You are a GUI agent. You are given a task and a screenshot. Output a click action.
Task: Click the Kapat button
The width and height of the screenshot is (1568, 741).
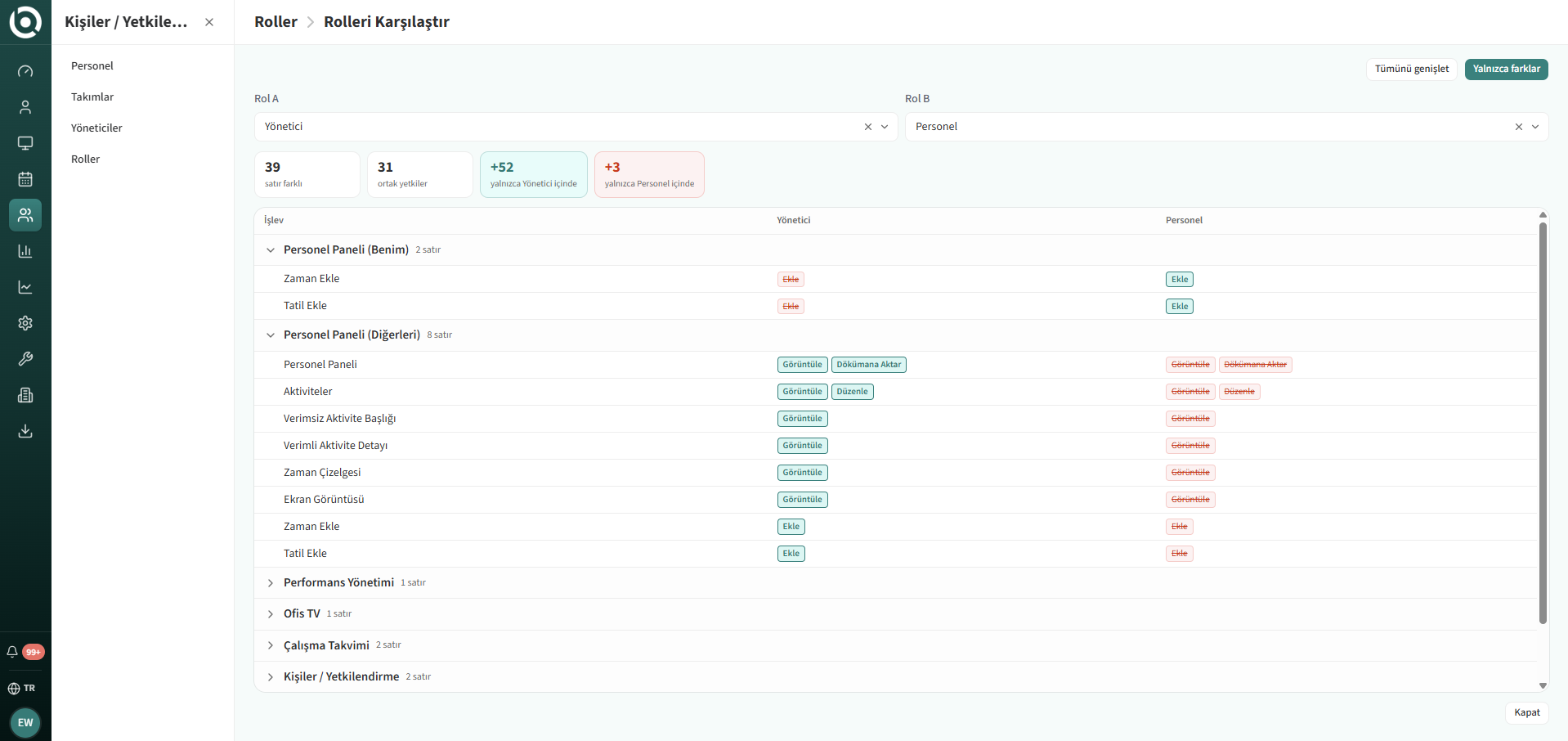(x=1526, y=712)
